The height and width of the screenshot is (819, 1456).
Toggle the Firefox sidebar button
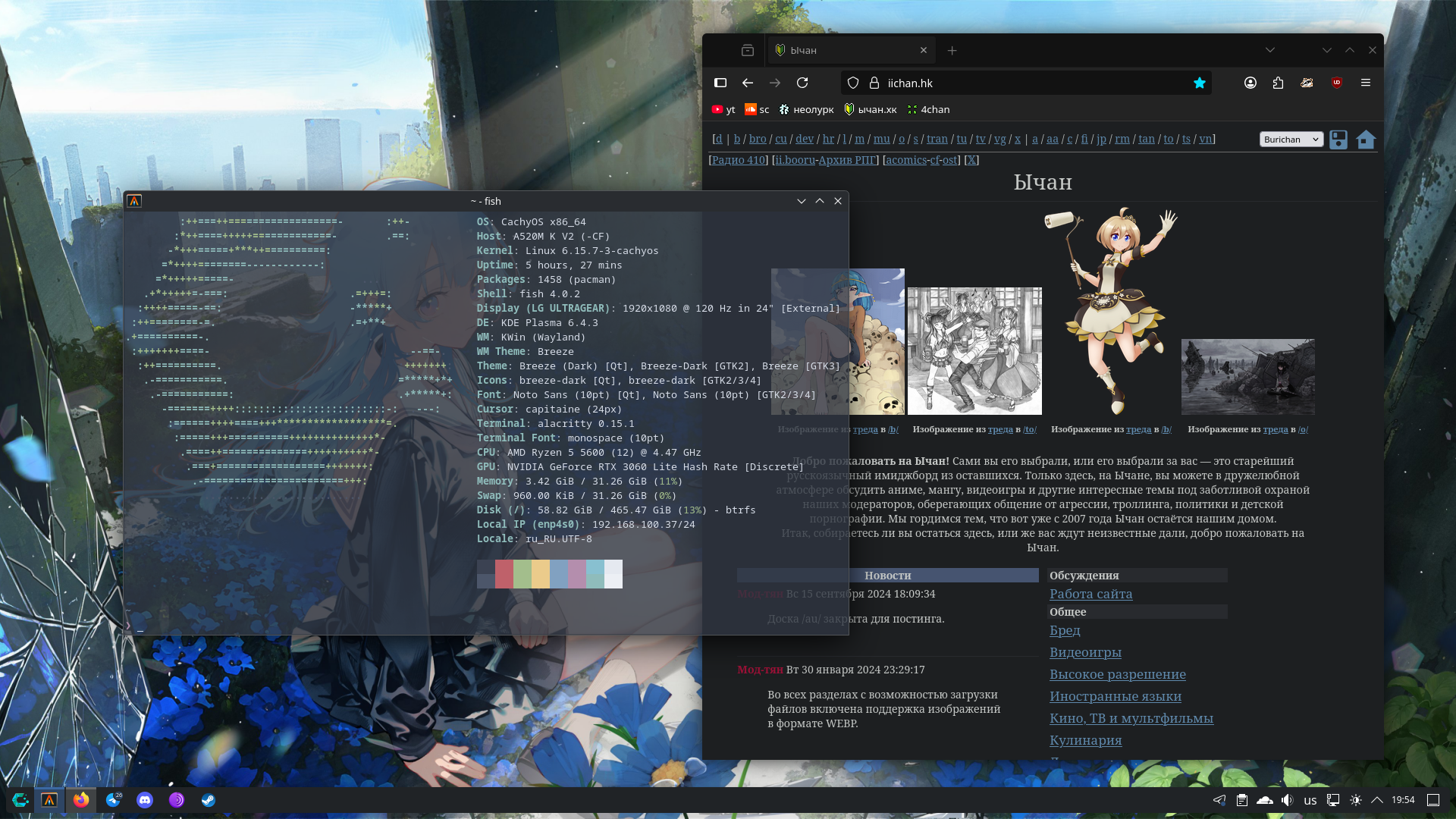720,83
